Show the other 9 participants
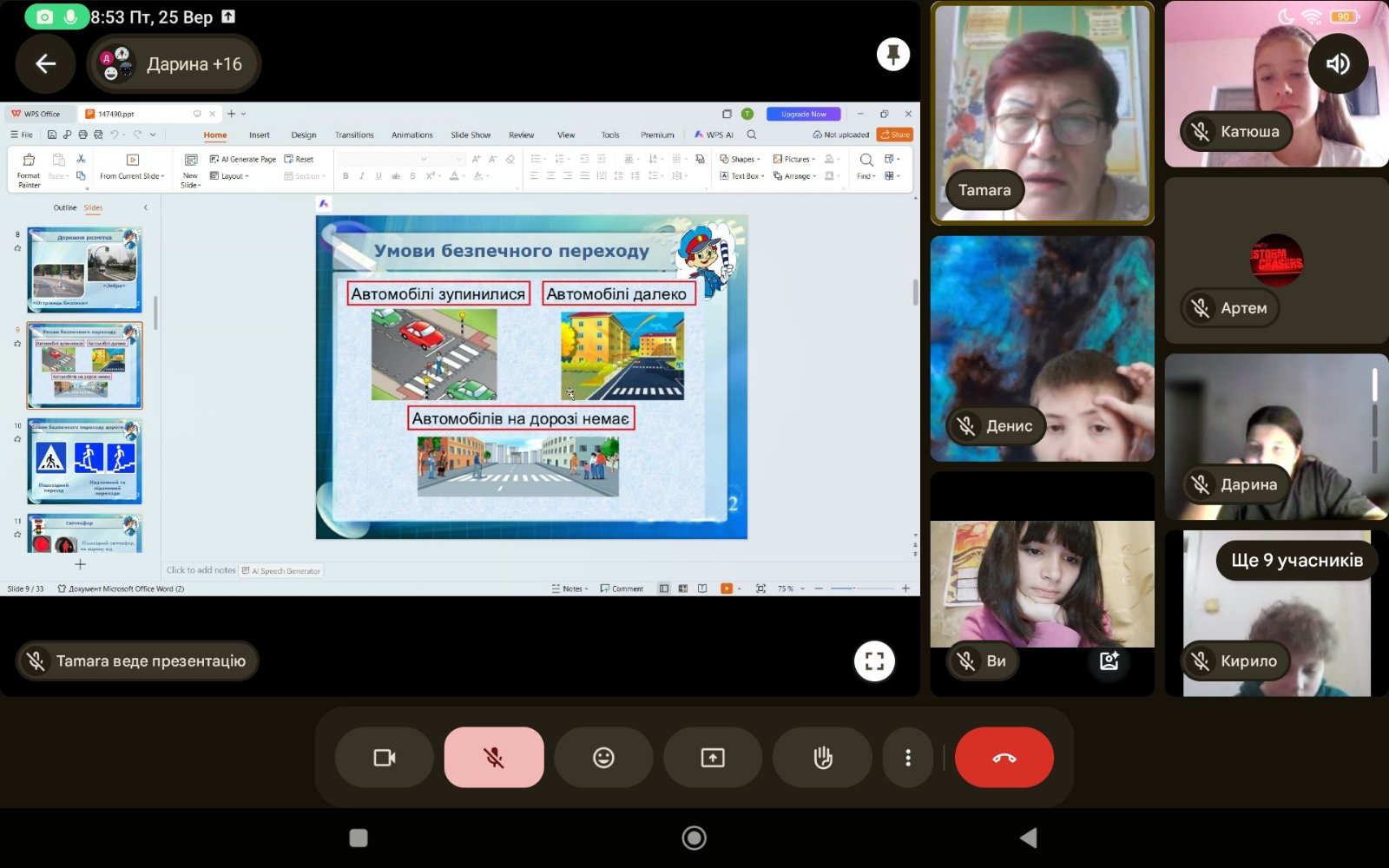Image resolution: width=1389 pixels, height=868 pixels. pos(1297,560)
